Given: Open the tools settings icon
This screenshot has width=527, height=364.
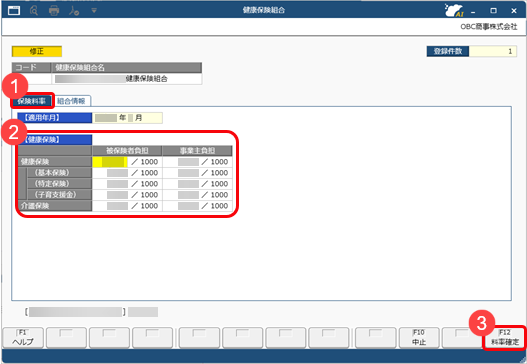Looking at the screenshot, I should pyautogui.click(x=74, y=10).
